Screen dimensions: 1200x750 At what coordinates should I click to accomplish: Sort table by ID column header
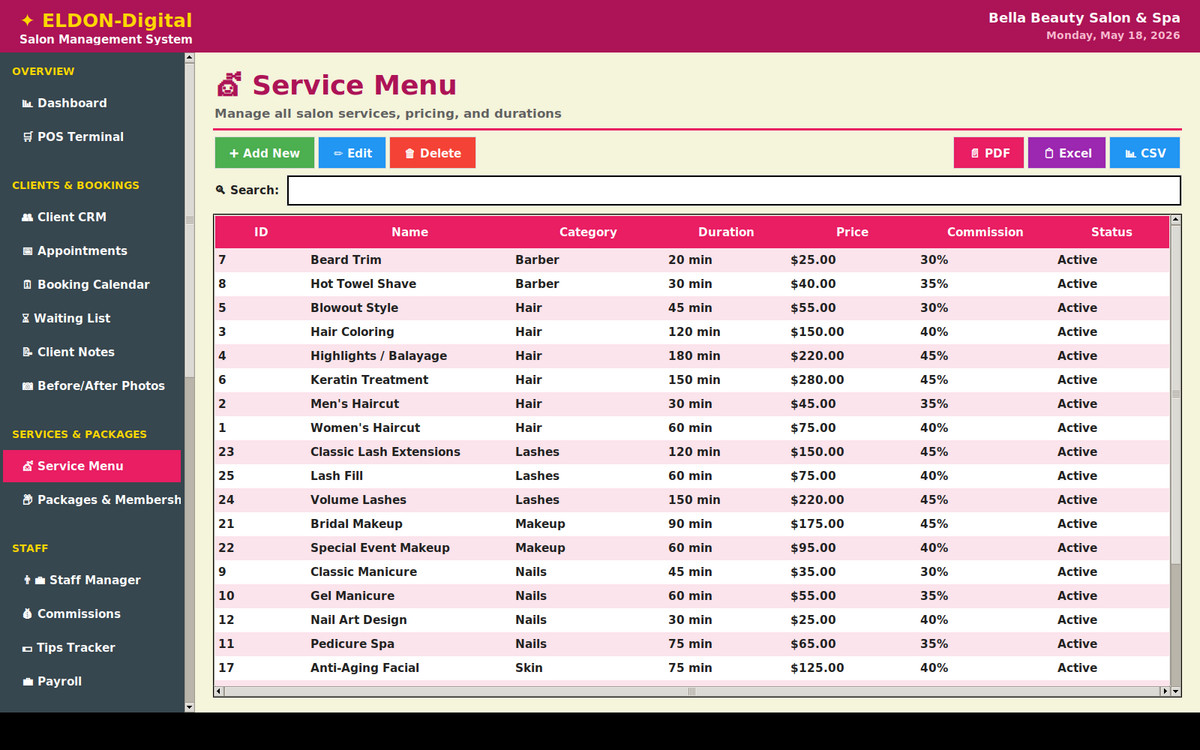(x=261, y=232)
